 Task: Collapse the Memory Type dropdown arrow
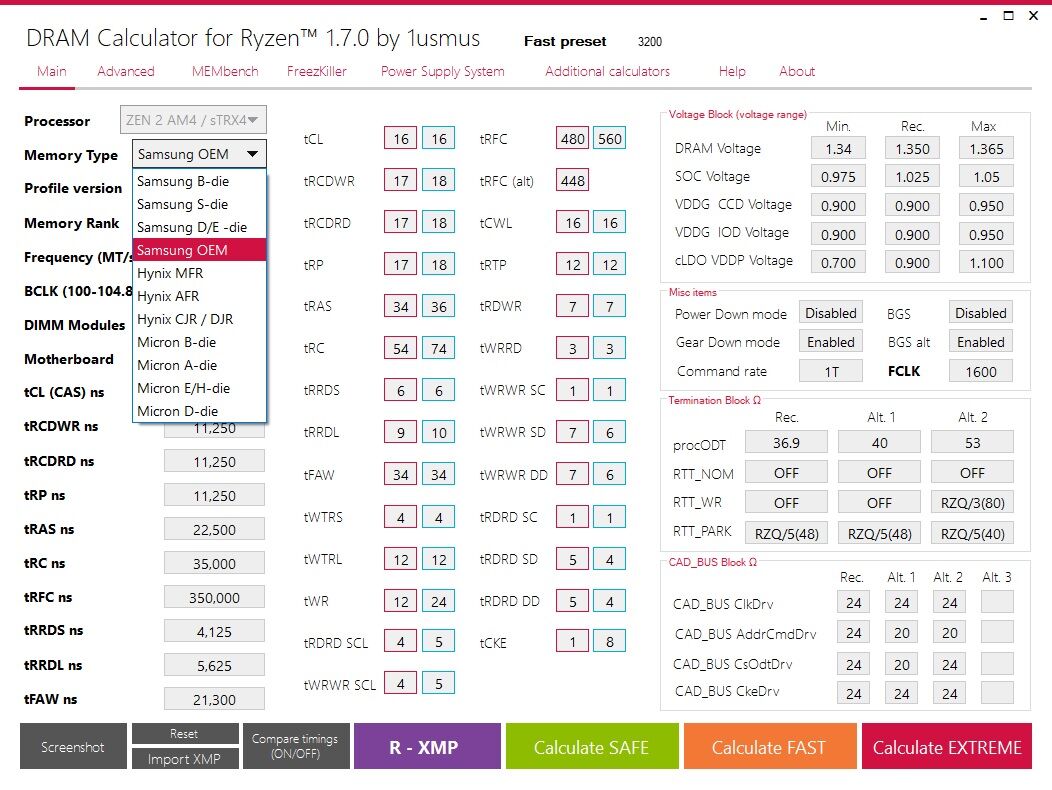252,154
